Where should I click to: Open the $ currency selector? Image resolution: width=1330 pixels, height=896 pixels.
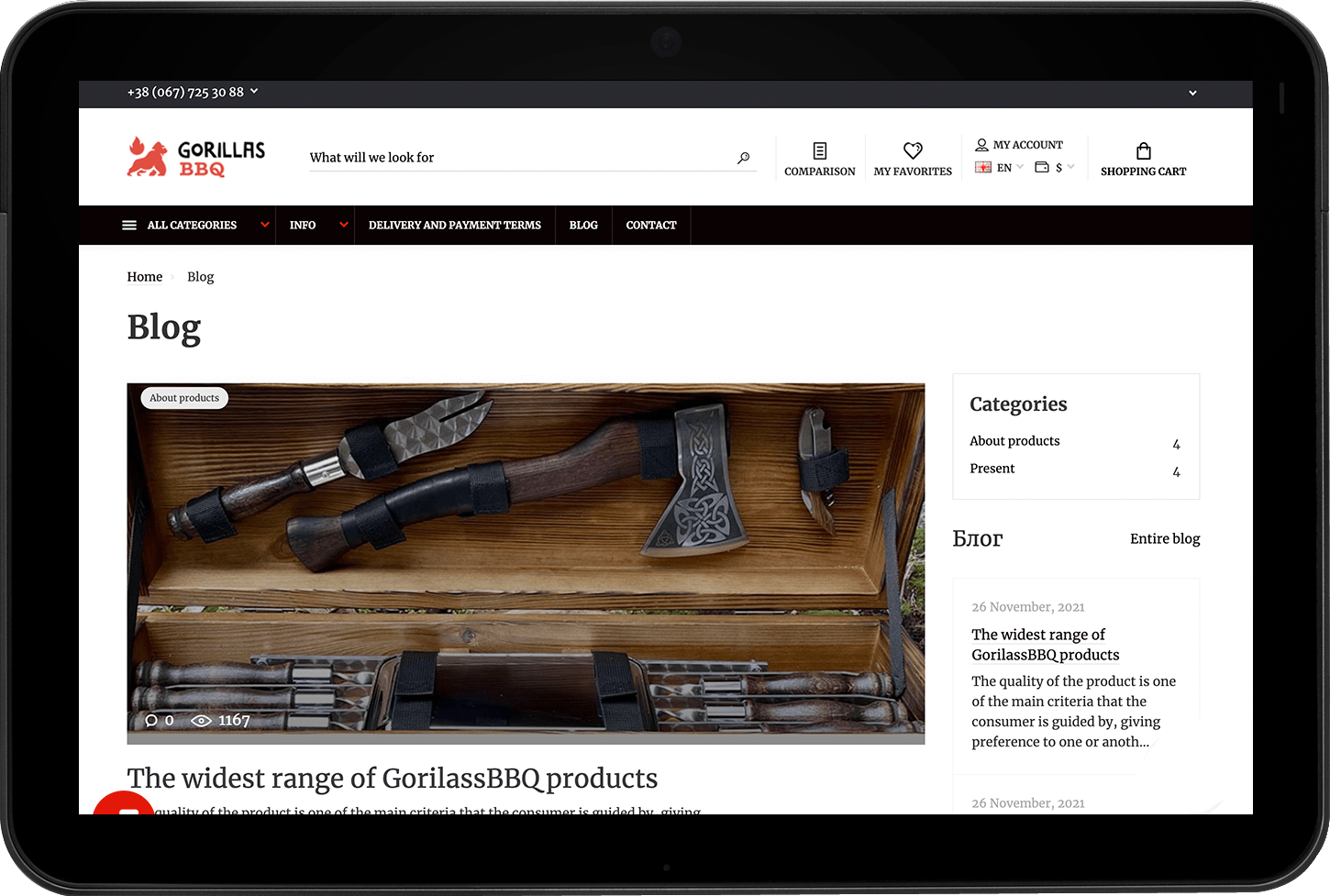point(1055,168)
